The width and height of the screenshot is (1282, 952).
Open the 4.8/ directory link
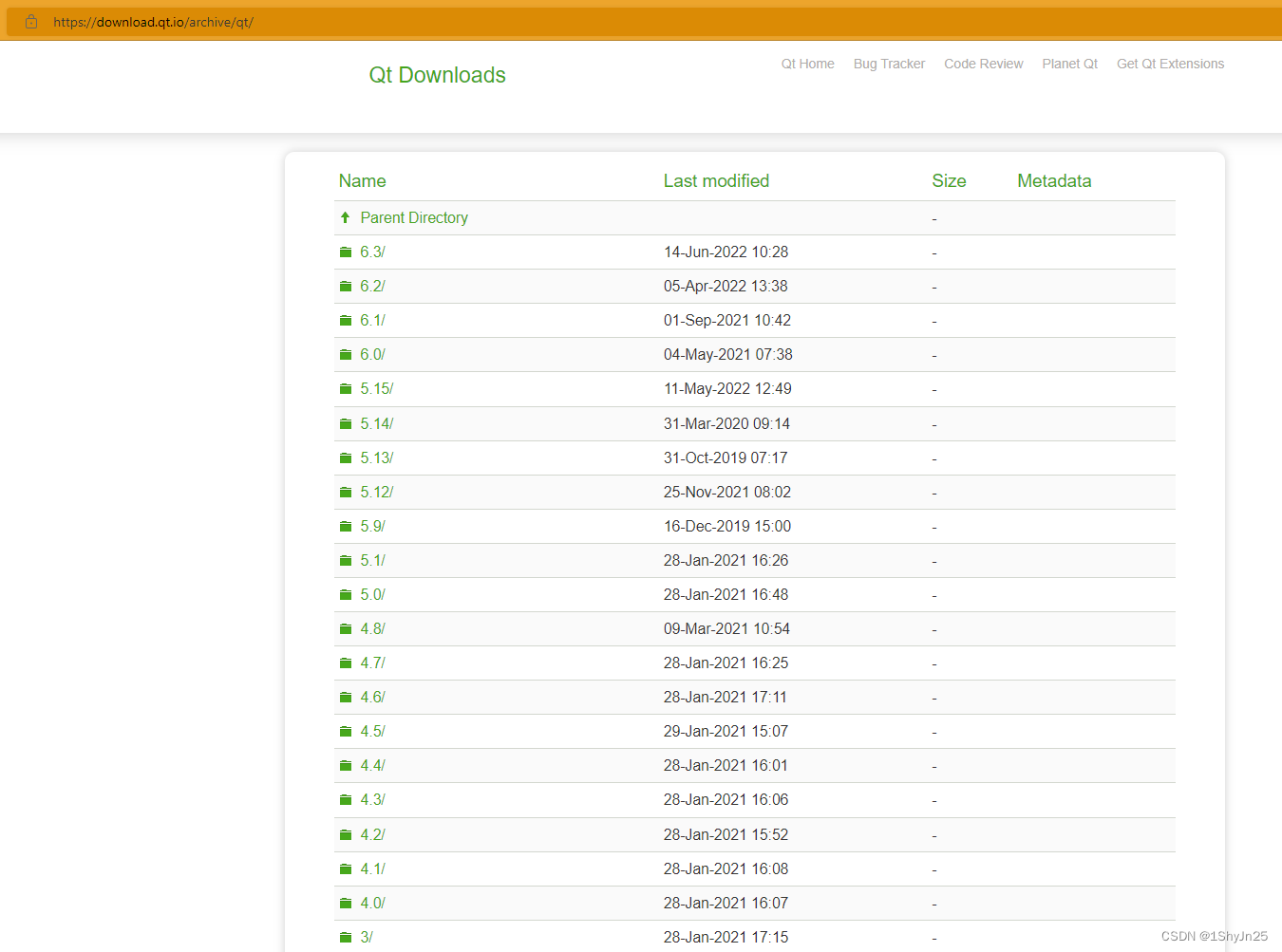click(372, 628)
